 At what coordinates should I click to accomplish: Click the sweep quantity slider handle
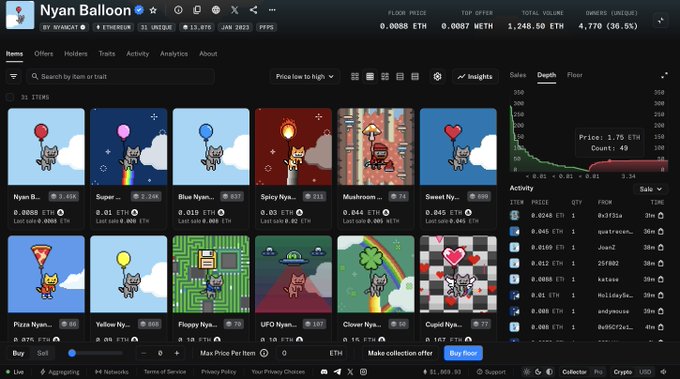pyautogui.click(x=72, y=353)
